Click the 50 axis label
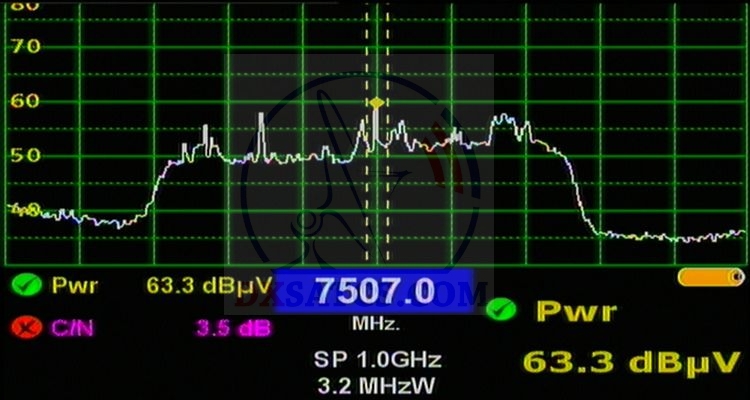The height and width of the screenshot is (400, 750). (26, 156)
